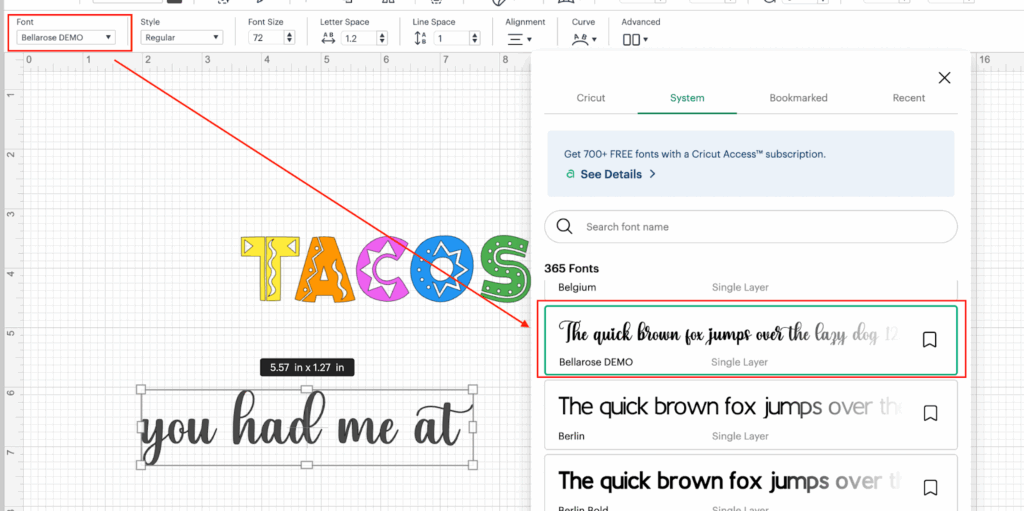Image resolution: width=1024 pixels, height=511 pixels.
Task: Bookmark the Berlin Bold font
Action: coord(929,487)
